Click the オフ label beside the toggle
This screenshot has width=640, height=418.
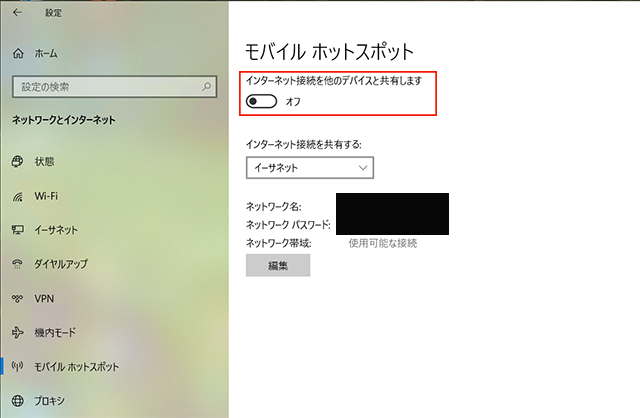pos(293,101)
